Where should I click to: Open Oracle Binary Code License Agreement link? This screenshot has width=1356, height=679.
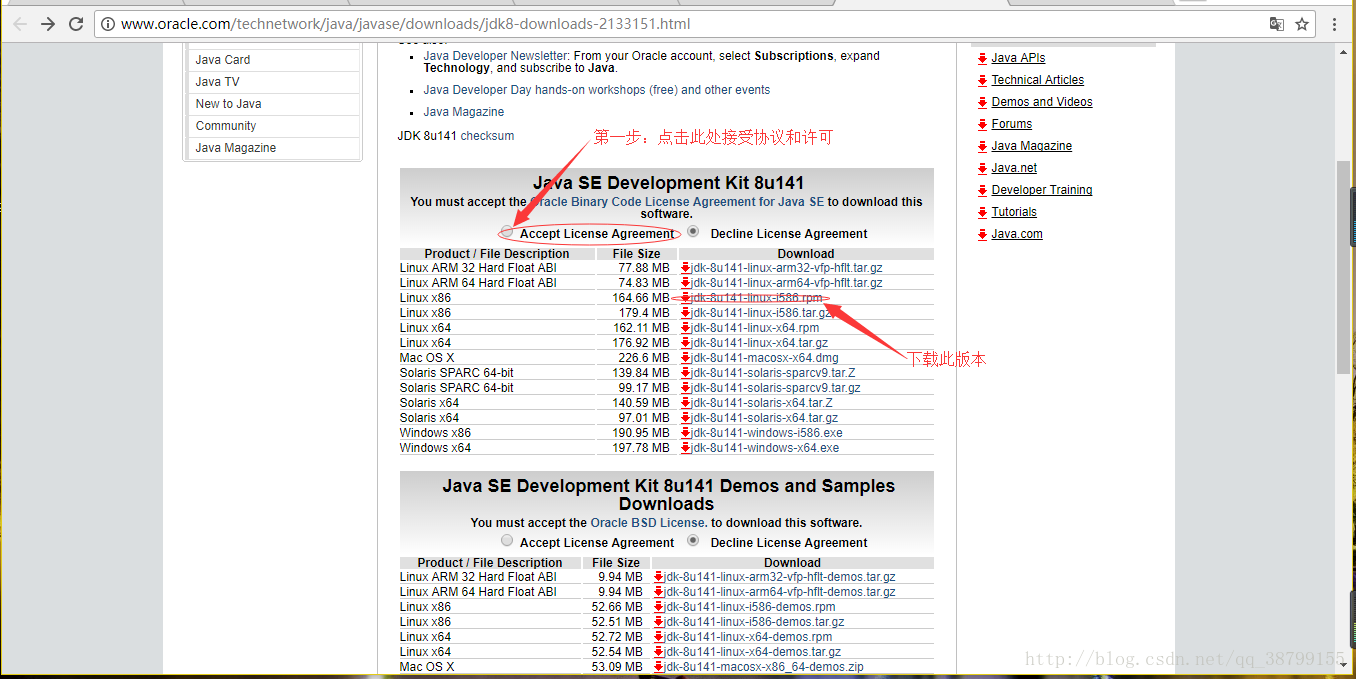[x=676, y=202]
